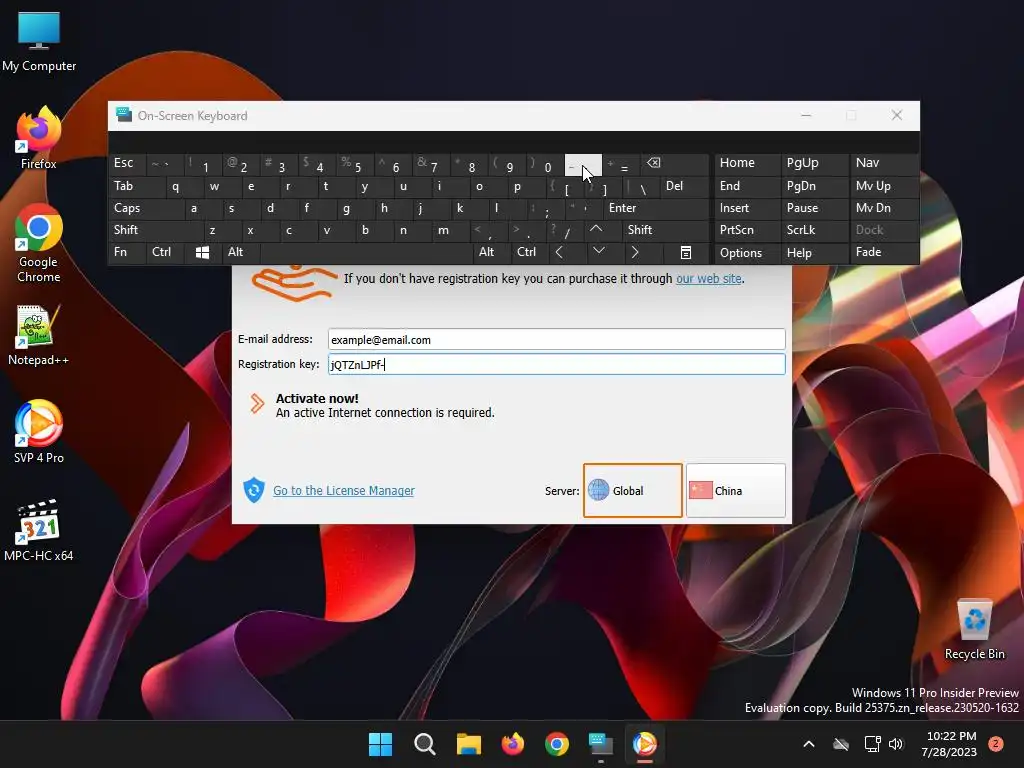Click the PrtScn key on keyboard
1024x768 pixels.
746,230
